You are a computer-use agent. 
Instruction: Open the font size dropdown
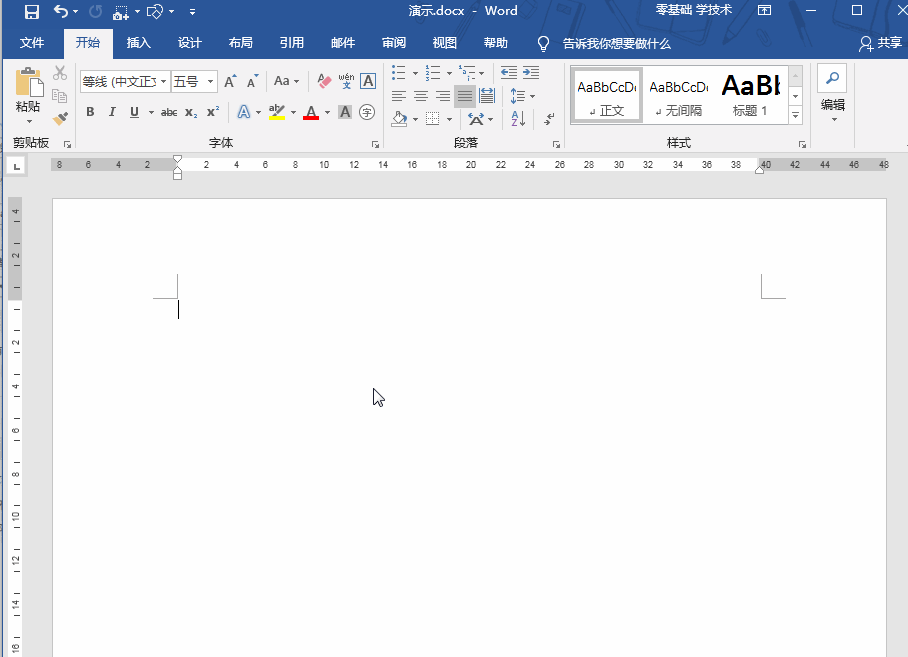(209, 80)
